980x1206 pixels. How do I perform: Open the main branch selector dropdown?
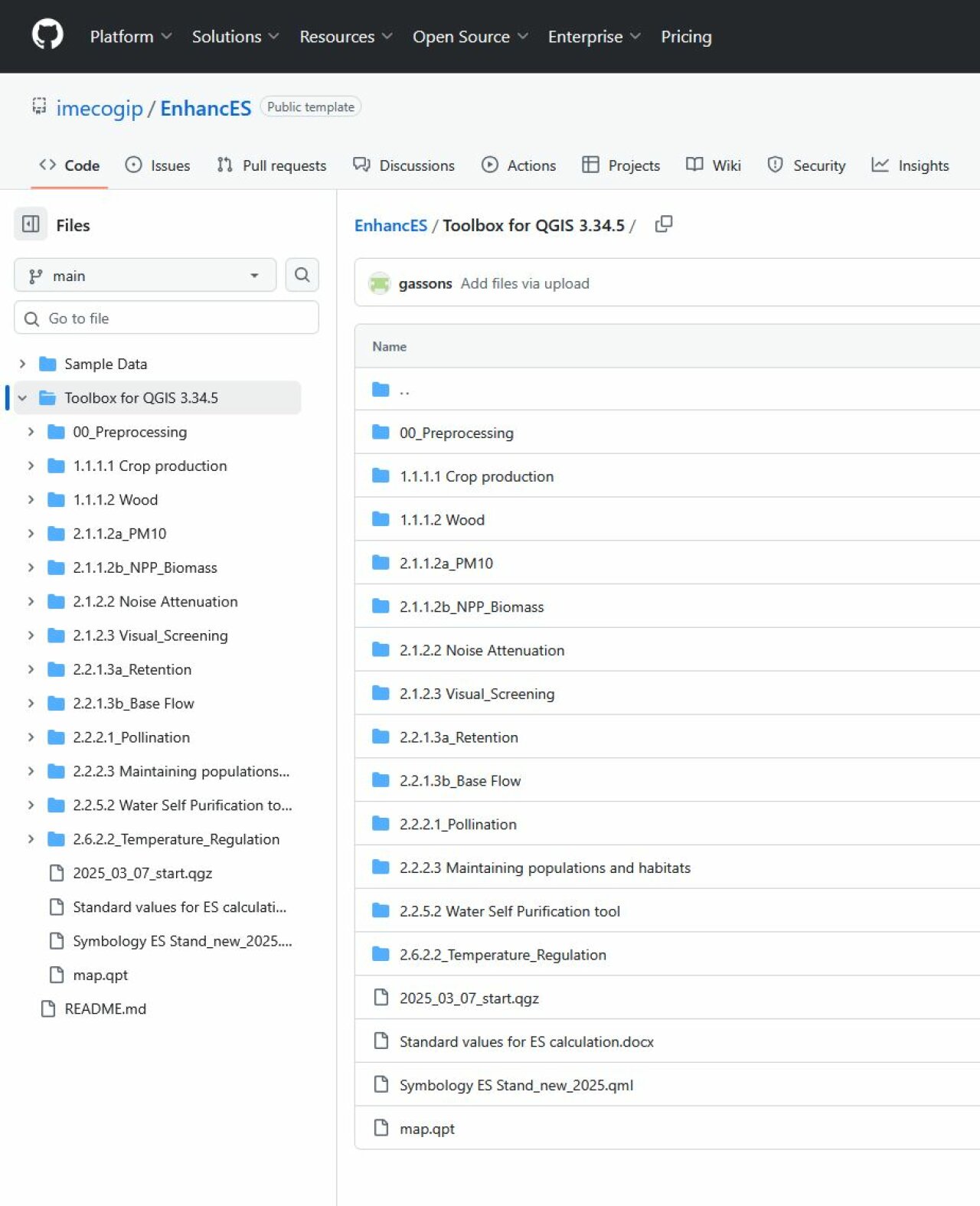coord(145,276)
